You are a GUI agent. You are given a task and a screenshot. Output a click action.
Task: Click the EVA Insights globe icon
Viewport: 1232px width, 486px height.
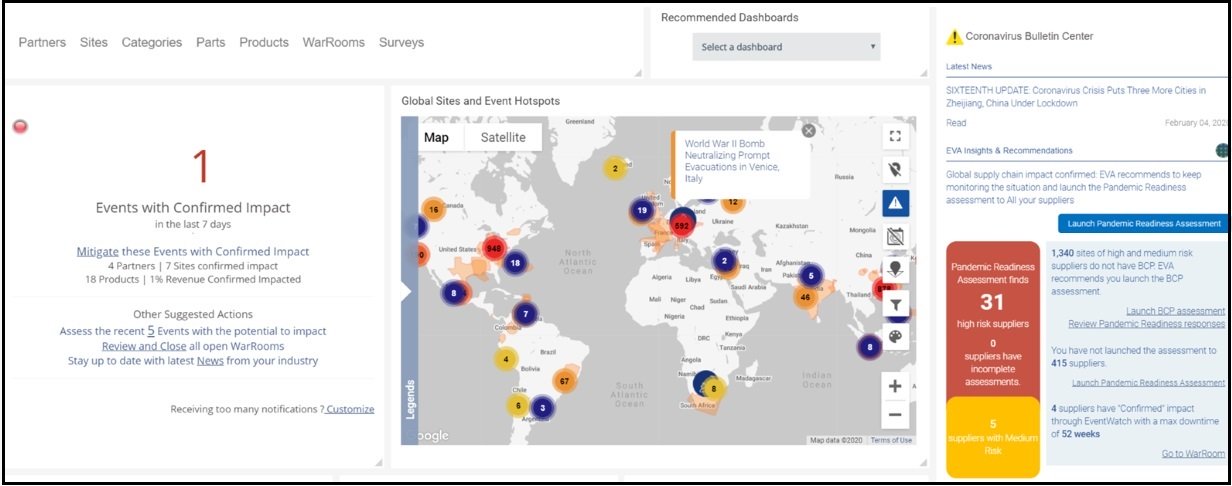click(1222, 150)
